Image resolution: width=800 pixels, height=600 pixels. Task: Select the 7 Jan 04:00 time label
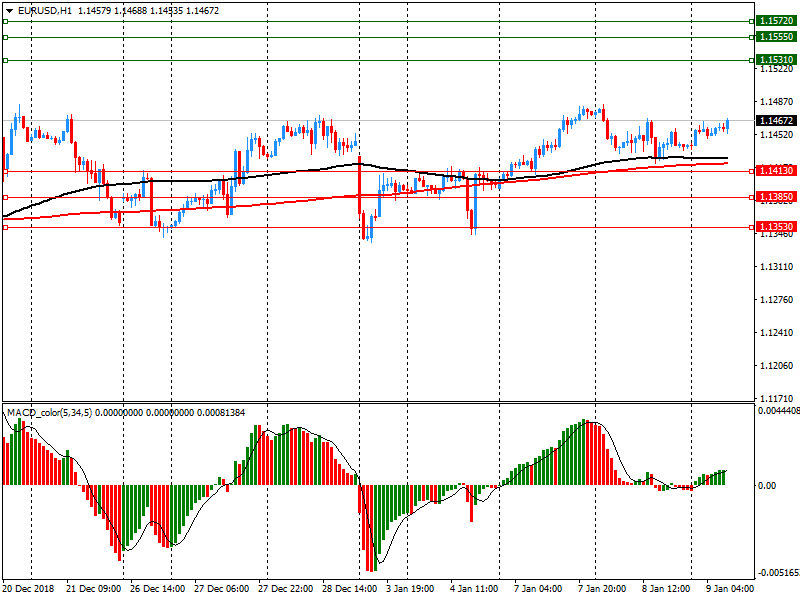538,590
